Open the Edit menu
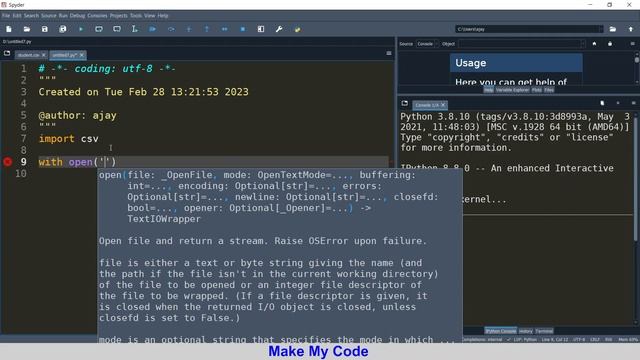The width and height of the screenshot is (640, 360). pyautogui.click(x=17, y=16)
